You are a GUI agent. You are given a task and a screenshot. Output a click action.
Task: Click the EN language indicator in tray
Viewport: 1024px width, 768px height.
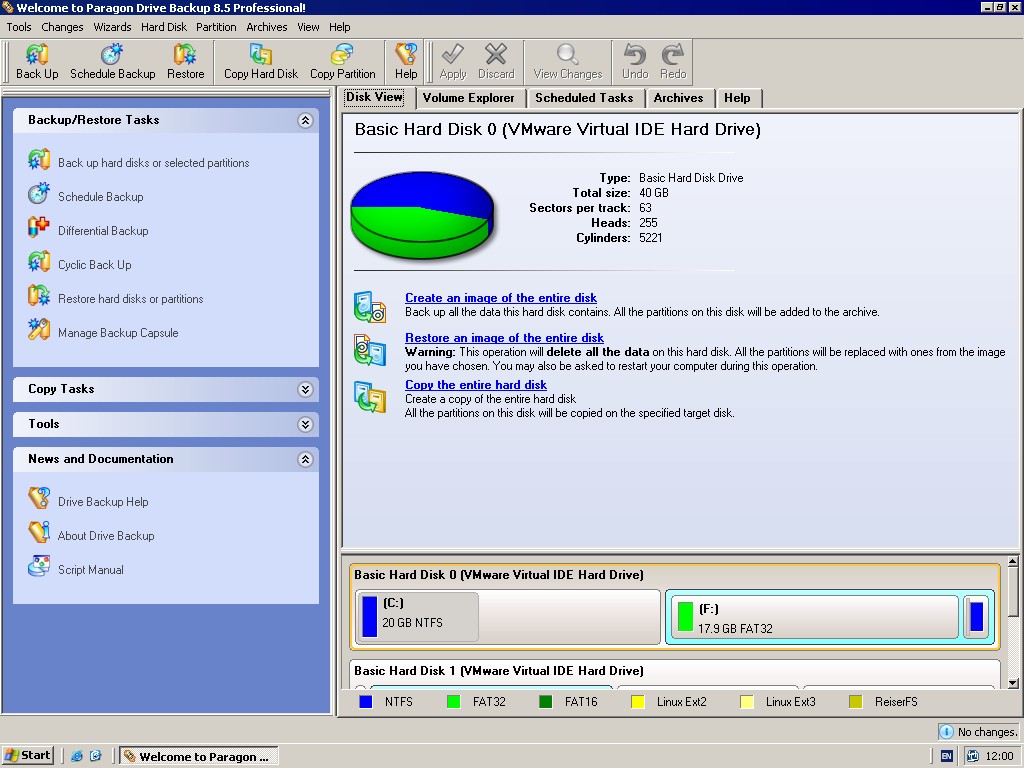point(947,756)
